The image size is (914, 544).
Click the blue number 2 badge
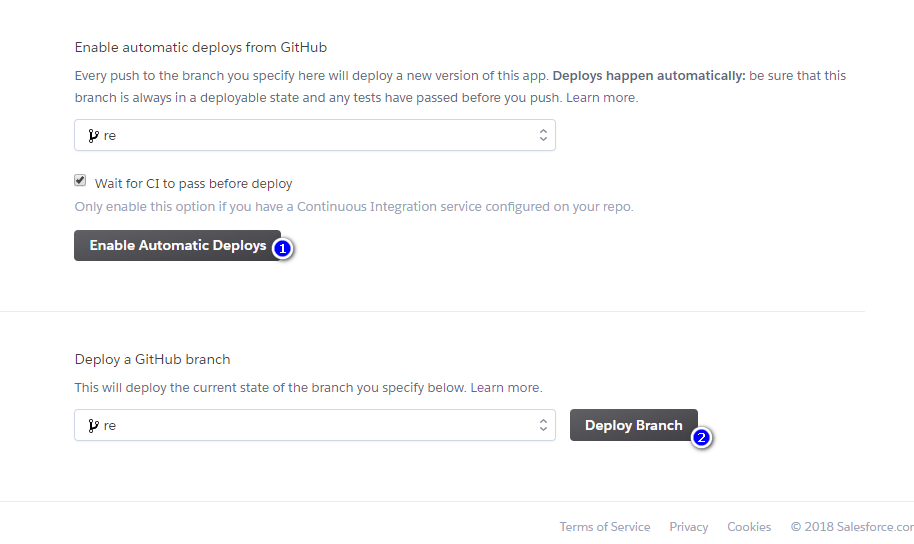pyautogui.click(x=702, y=437)
